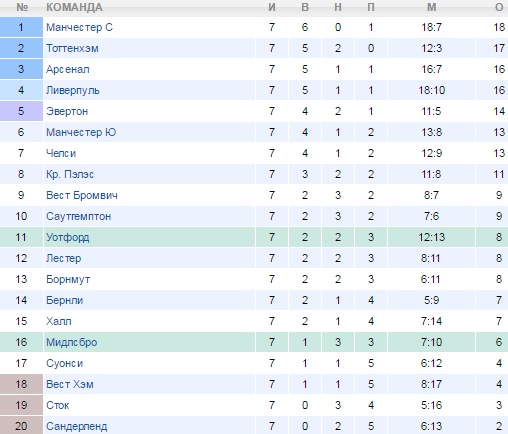Click the № column header
The width and height of the screenshot is (508, 434).
click(22, 7)
